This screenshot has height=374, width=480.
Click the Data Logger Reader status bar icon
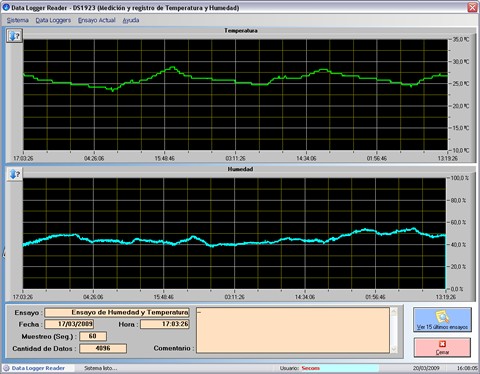6,368
